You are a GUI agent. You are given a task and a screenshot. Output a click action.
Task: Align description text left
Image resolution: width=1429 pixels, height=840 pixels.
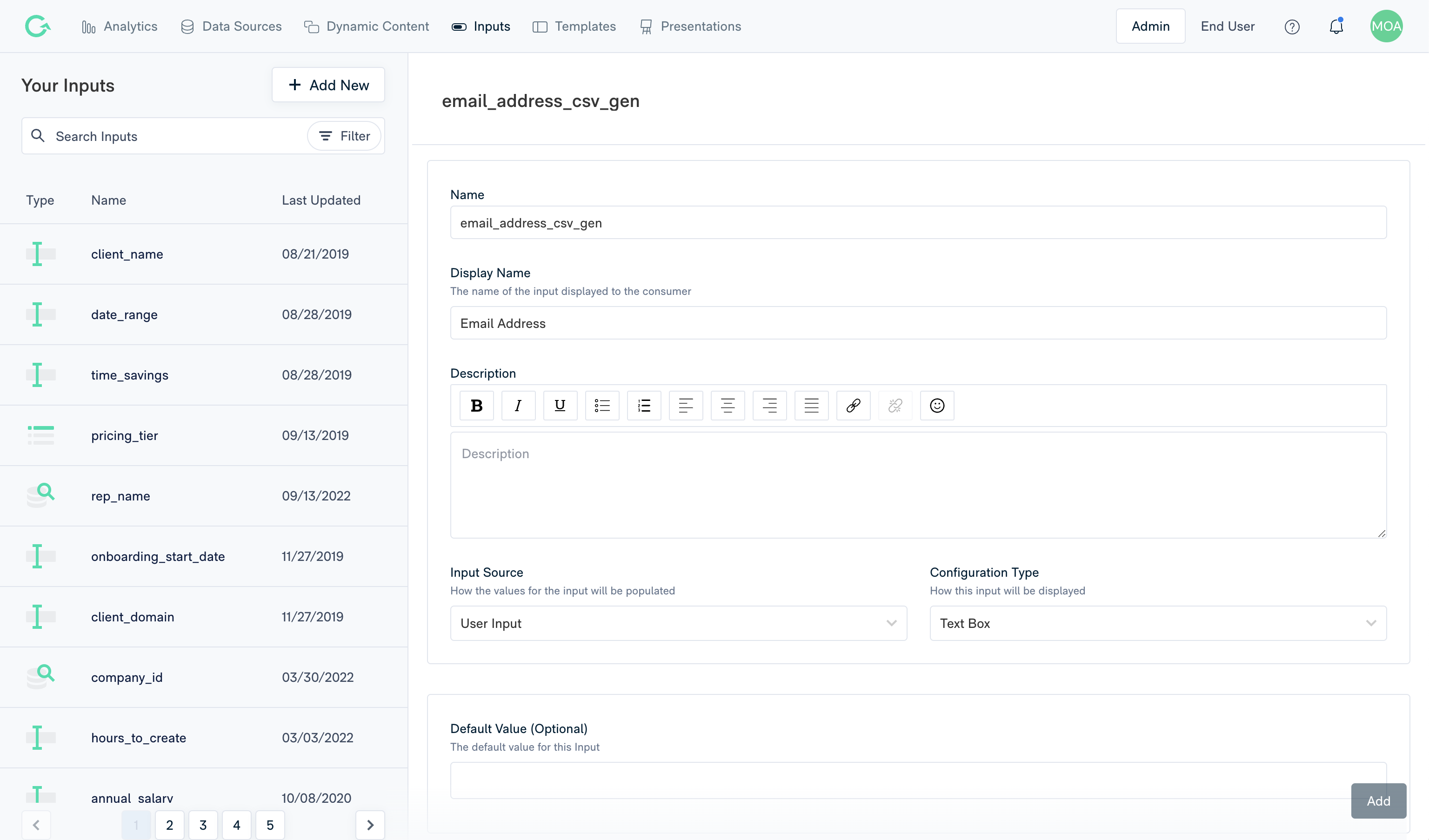coord(686,406)
